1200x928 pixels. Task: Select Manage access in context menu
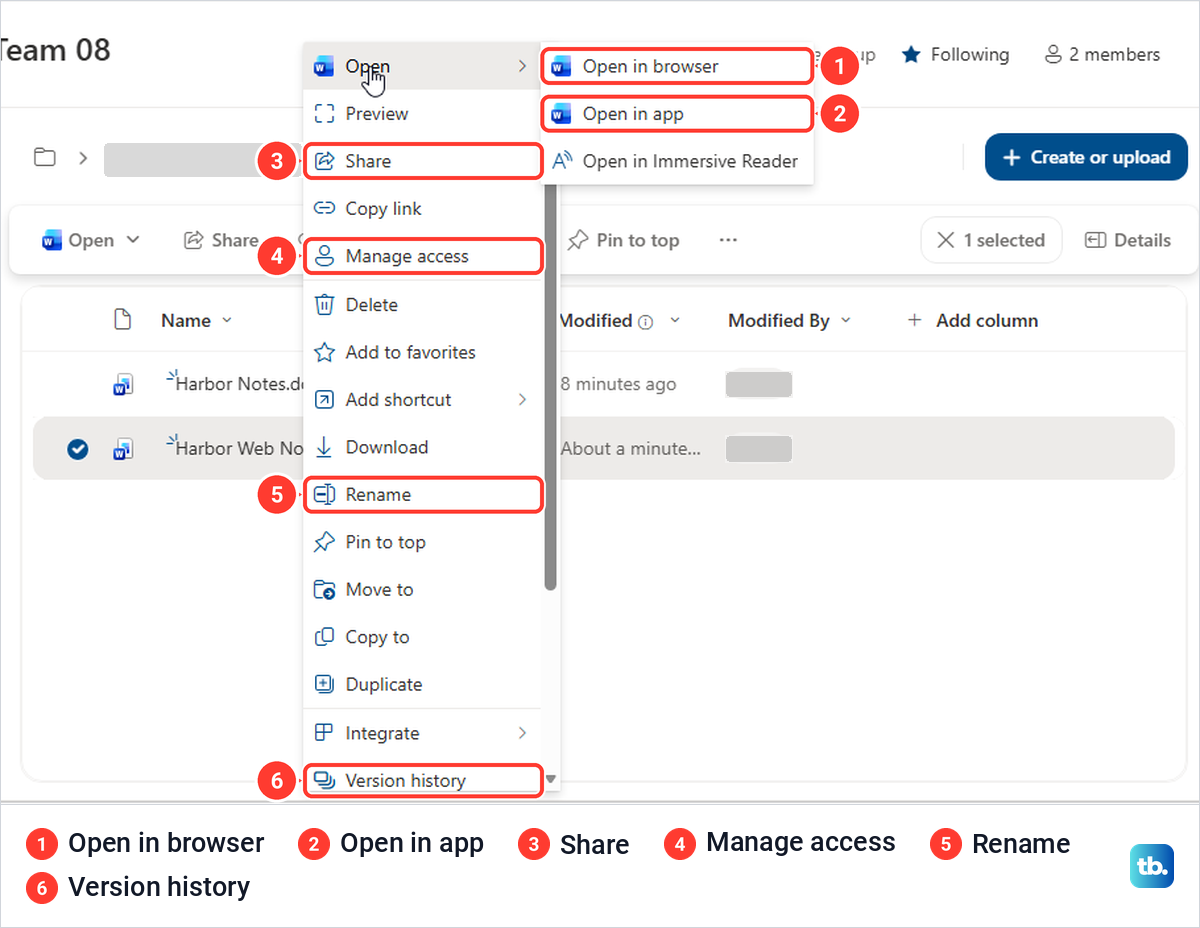pyautogui.click(x=424, y=257)
